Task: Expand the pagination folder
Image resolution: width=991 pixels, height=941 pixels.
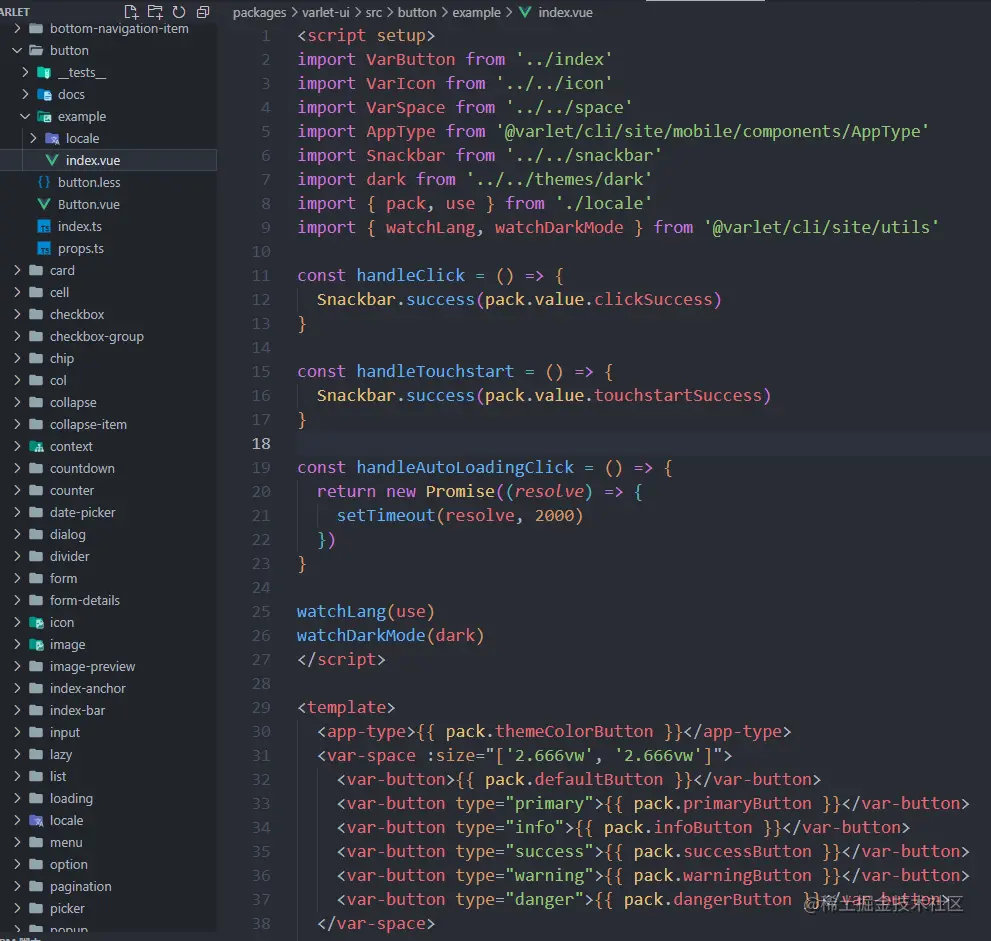Action: click(x=17, y=887)
